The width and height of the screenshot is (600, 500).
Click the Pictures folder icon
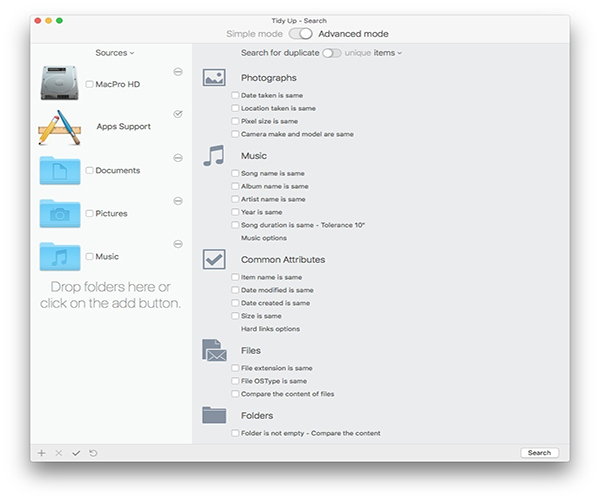[60, 213]
